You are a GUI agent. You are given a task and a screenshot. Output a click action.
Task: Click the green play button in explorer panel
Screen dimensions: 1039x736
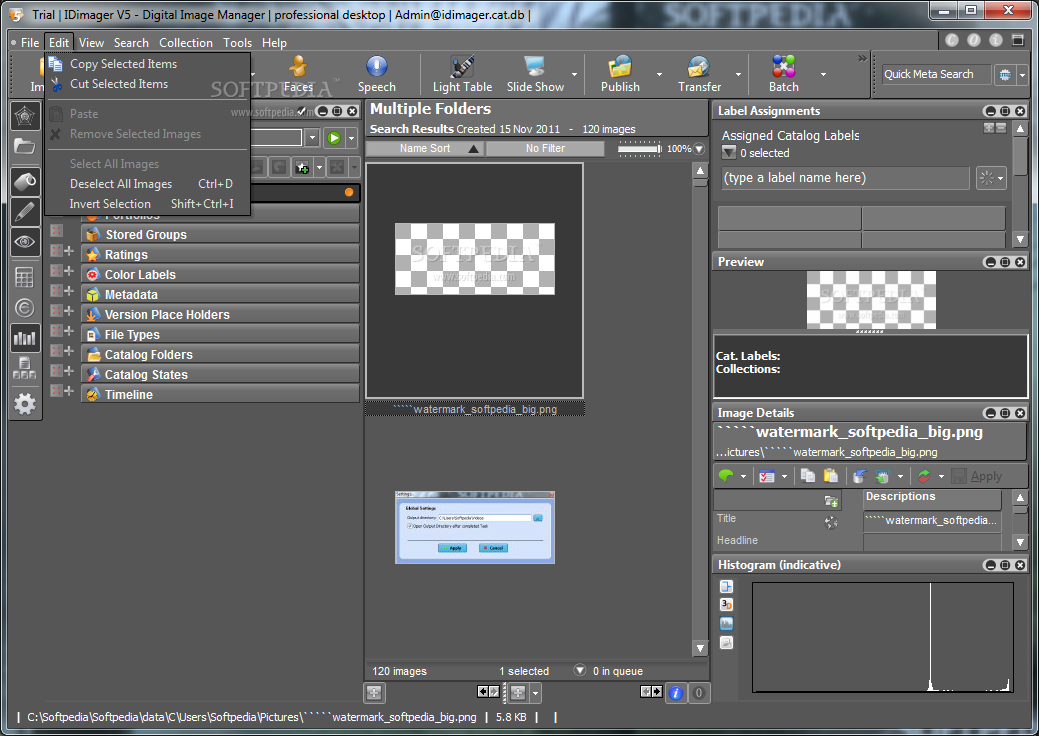(x=334, y=138)
